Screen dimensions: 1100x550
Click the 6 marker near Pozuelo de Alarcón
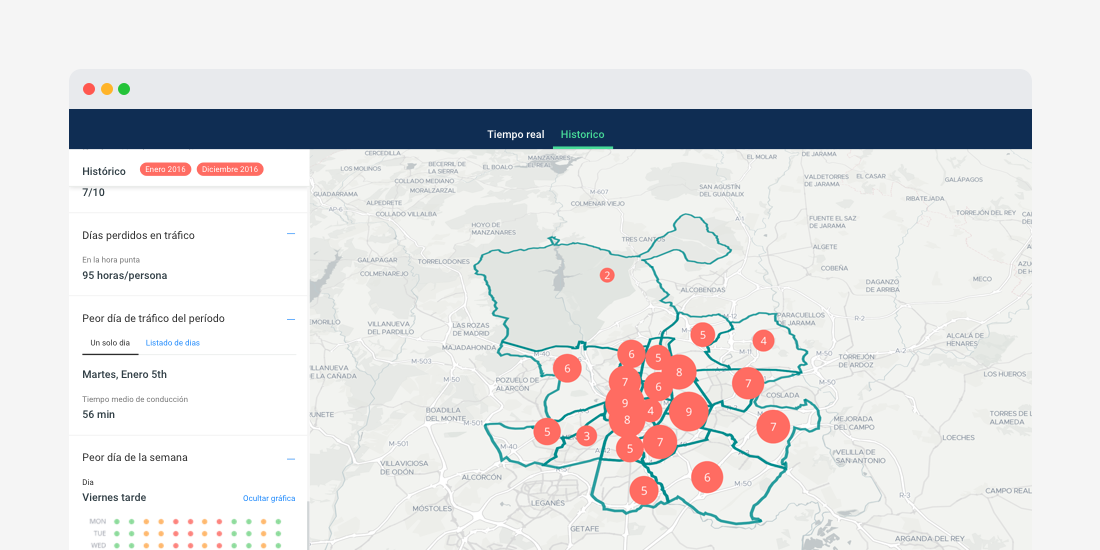coord(567,368)
